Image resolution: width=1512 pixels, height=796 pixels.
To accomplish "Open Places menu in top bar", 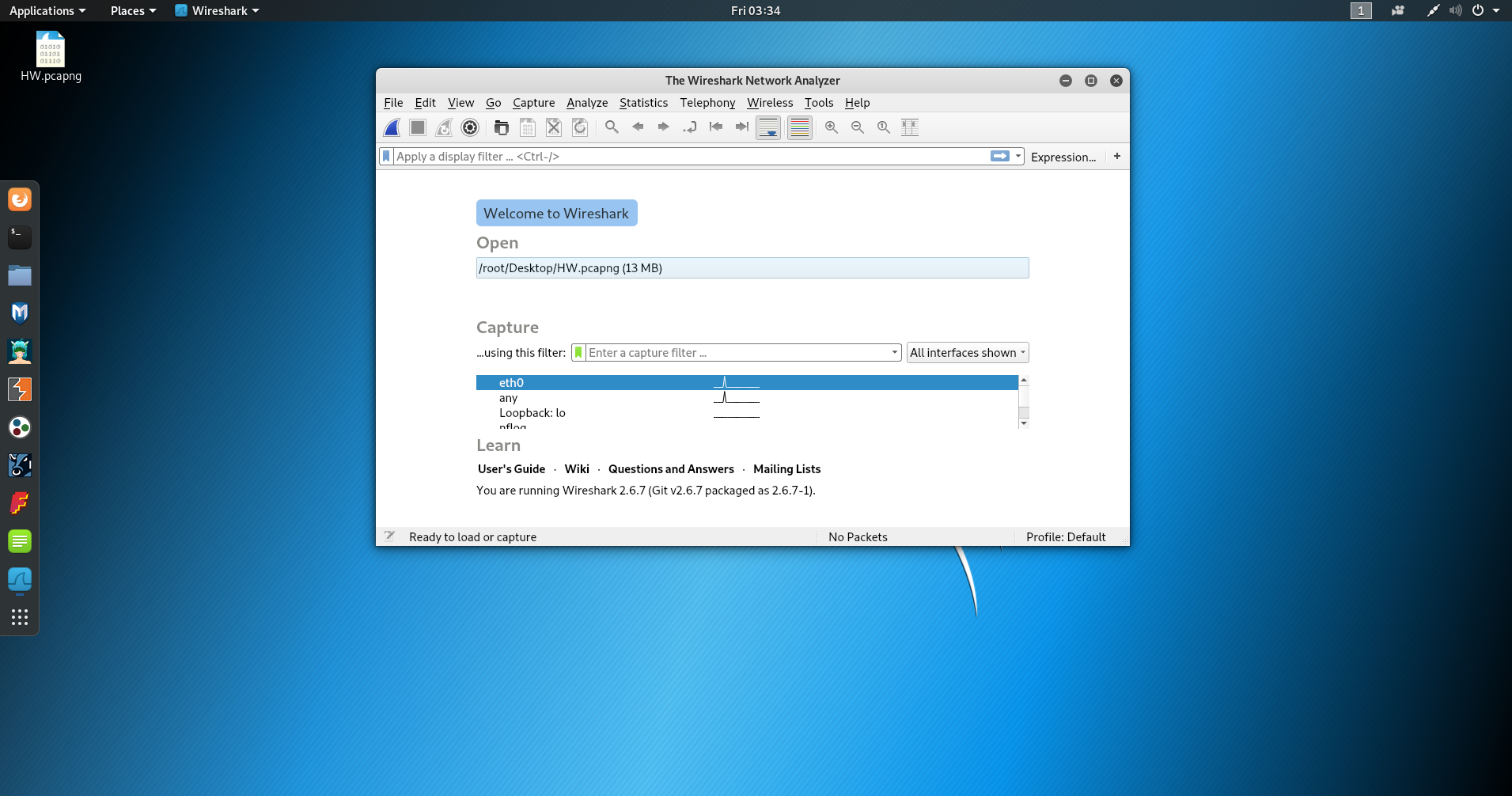I will tap(133, 10).
